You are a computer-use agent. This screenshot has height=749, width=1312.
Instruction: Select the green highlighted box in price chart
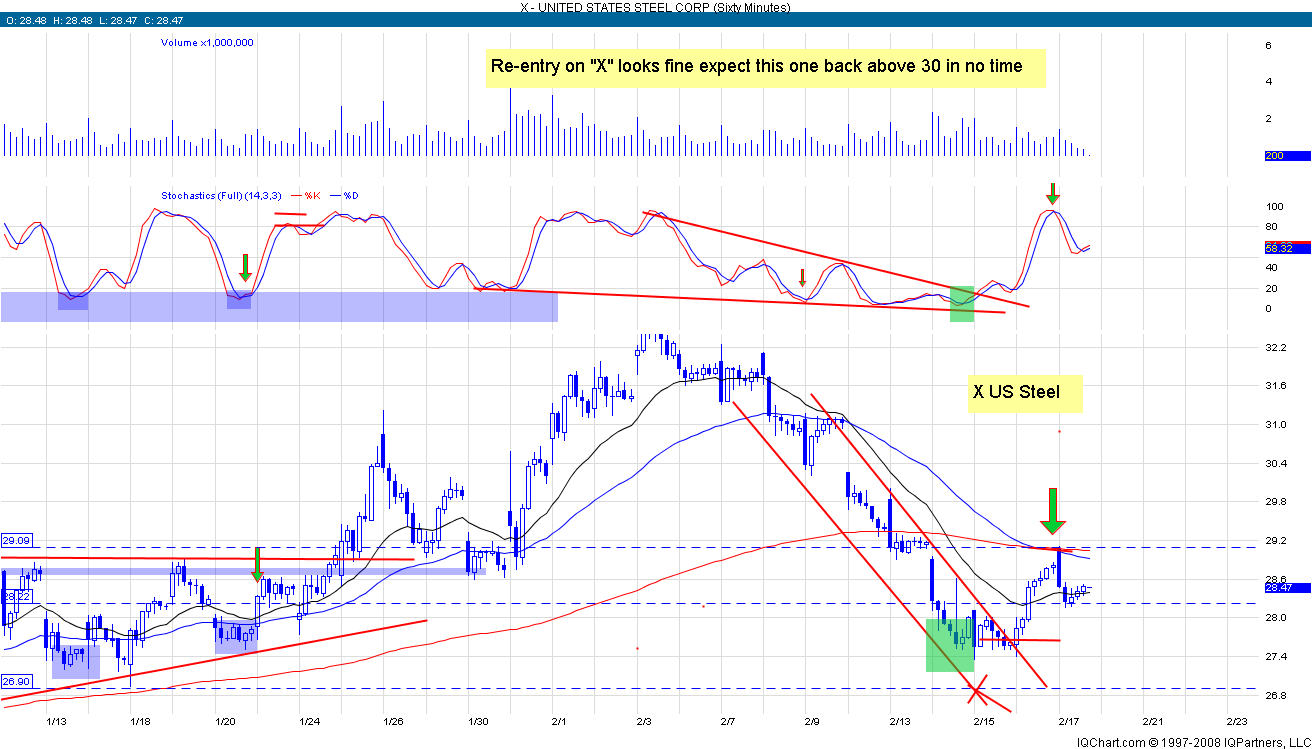click(x=950, y=644)
